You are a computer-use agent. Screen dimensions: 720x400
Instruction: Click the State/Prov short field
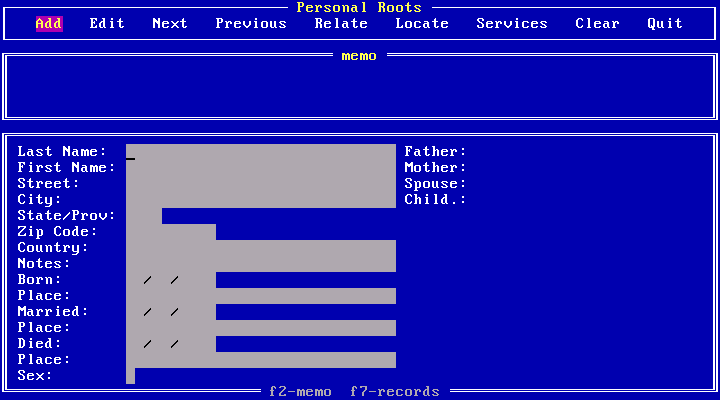click(x=144, y=216)
